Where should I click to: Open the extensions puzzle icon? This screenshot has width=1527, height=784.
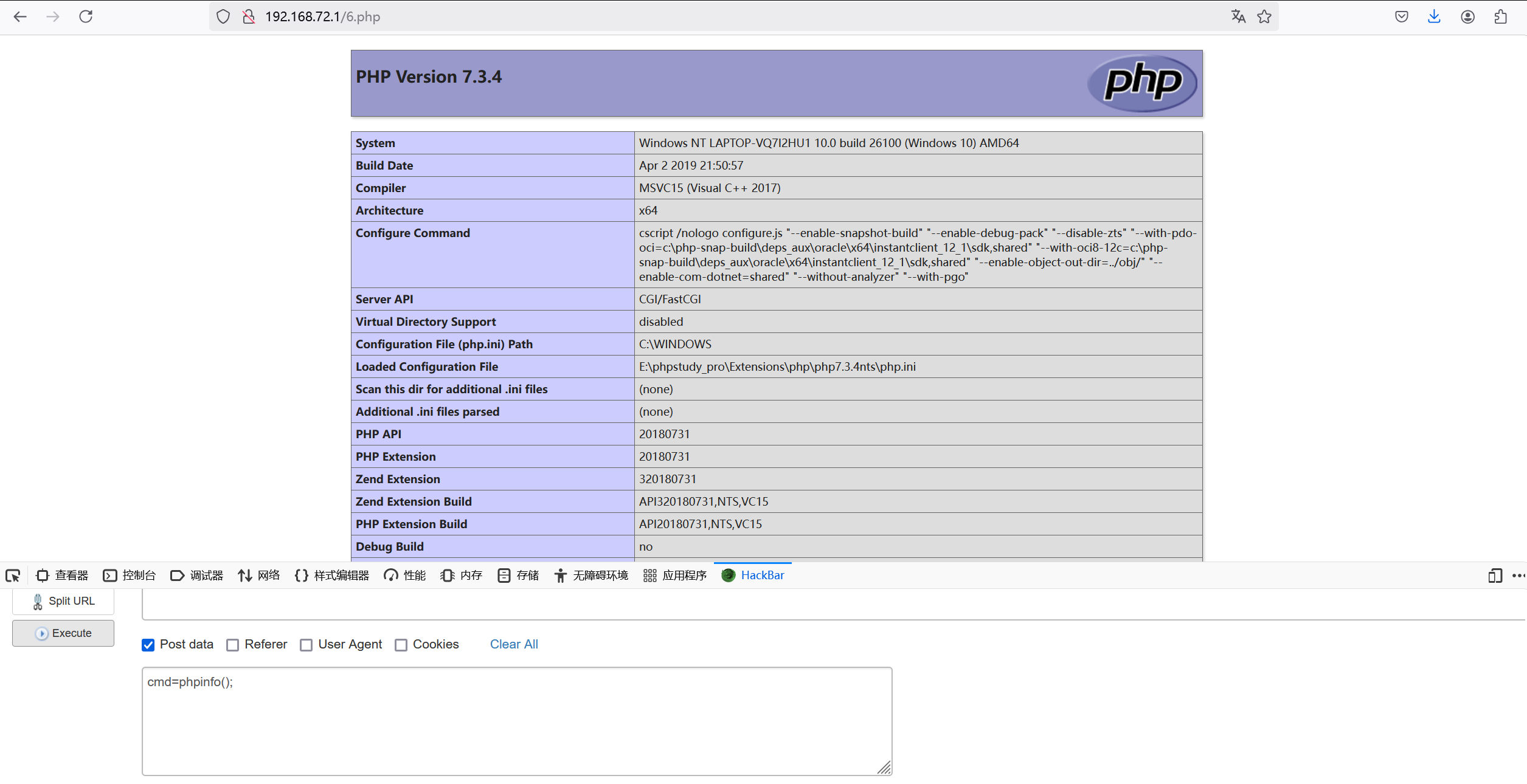[1500, 16]
